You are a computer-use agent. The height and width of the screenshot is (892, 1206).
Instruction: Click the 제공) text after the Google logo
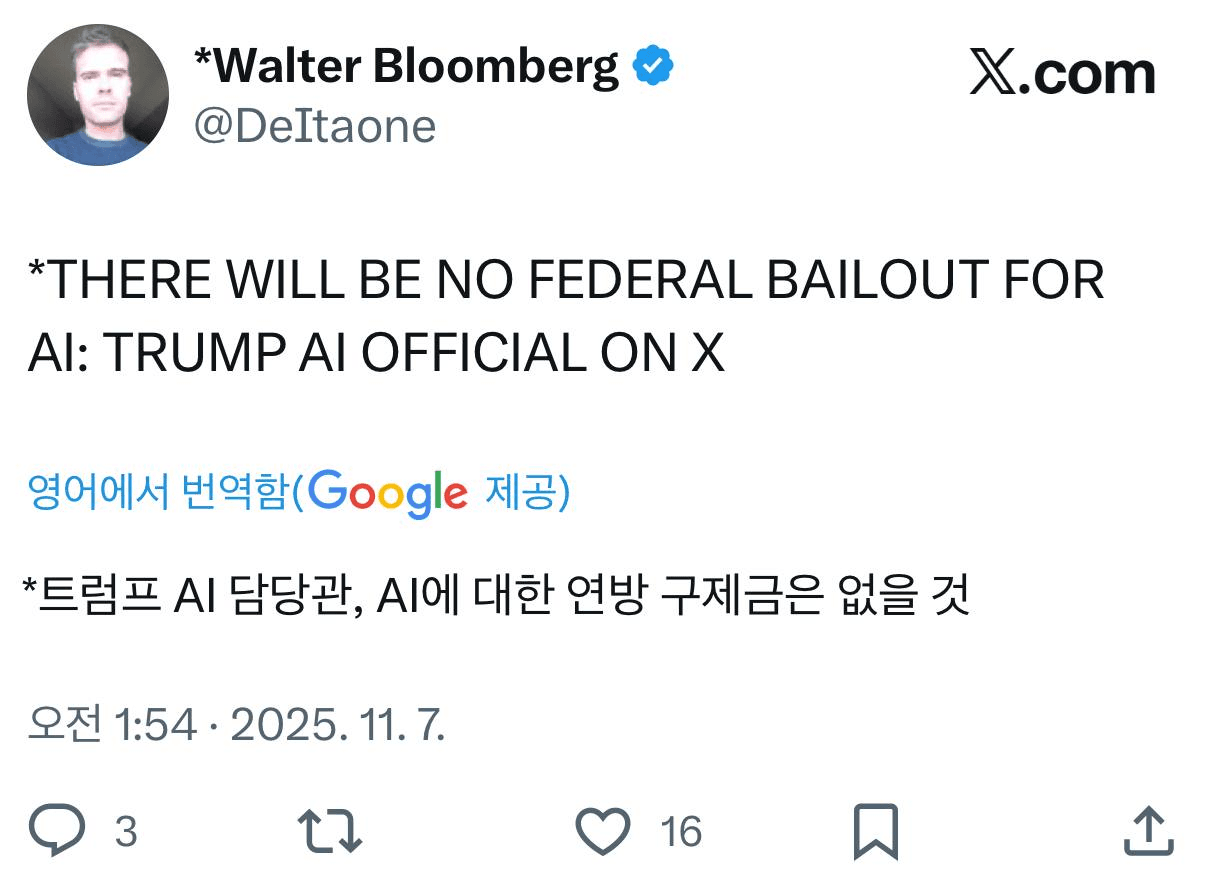[527, 492]
